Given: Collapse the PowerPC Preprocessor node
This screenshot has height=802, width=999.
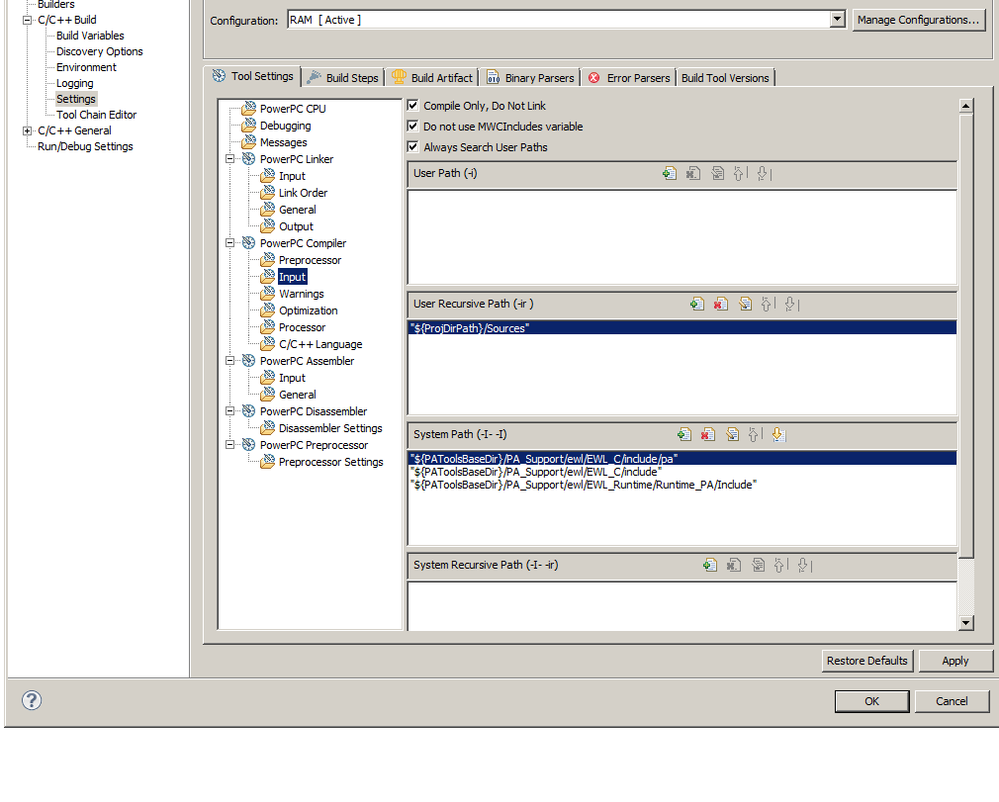Looking at the screenshot, I should coord(230,445).
